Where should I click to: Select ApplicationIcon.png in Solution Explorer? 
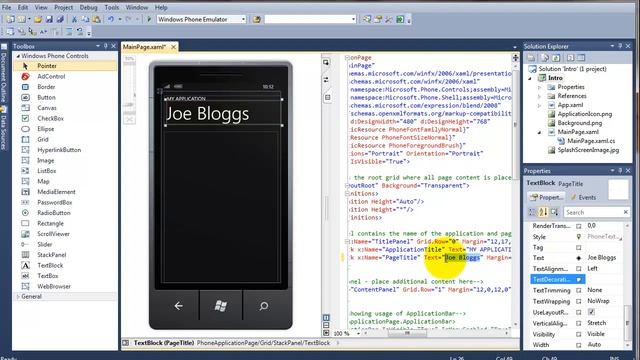coord(584,114)
